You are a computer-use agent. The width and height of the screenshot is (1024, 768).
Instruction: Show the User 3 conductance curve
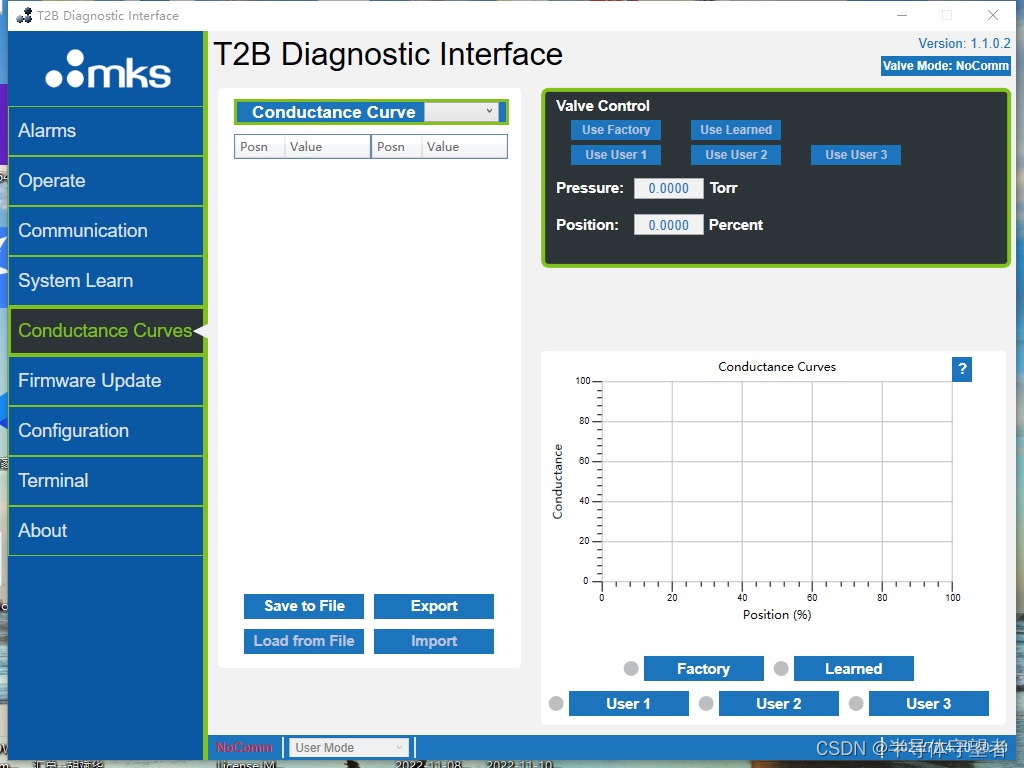tap(929, 703)
